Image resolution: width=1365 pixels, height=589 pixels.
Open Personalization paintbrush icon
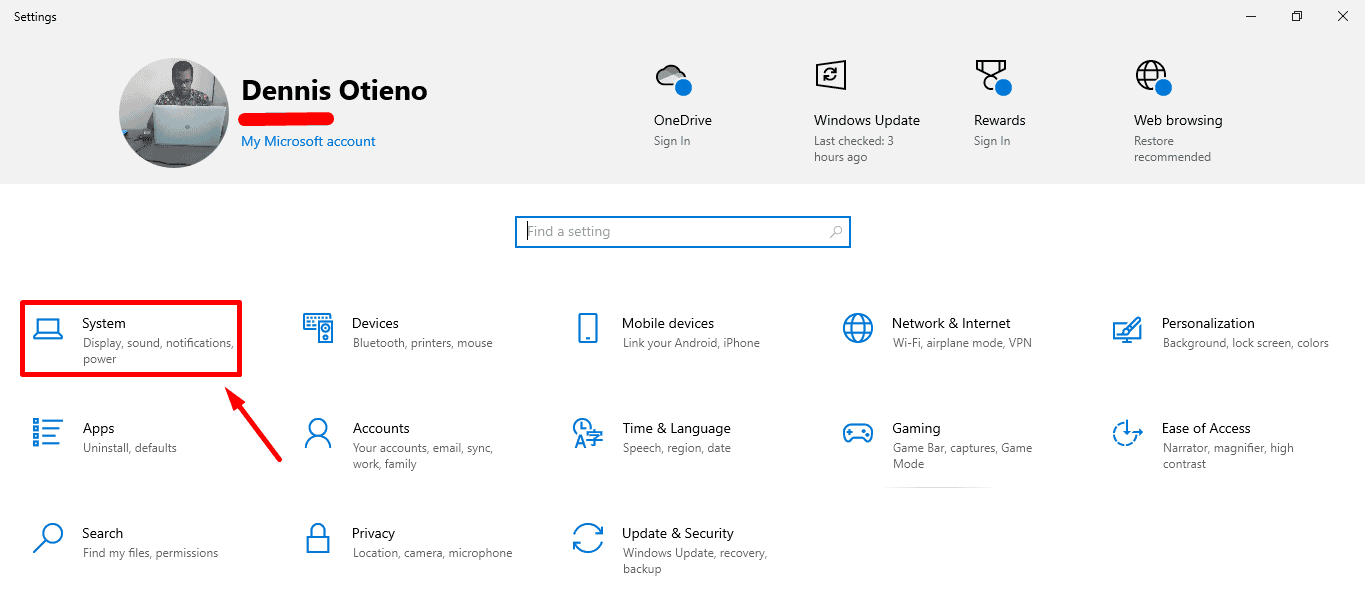[x=1127, y=328]
